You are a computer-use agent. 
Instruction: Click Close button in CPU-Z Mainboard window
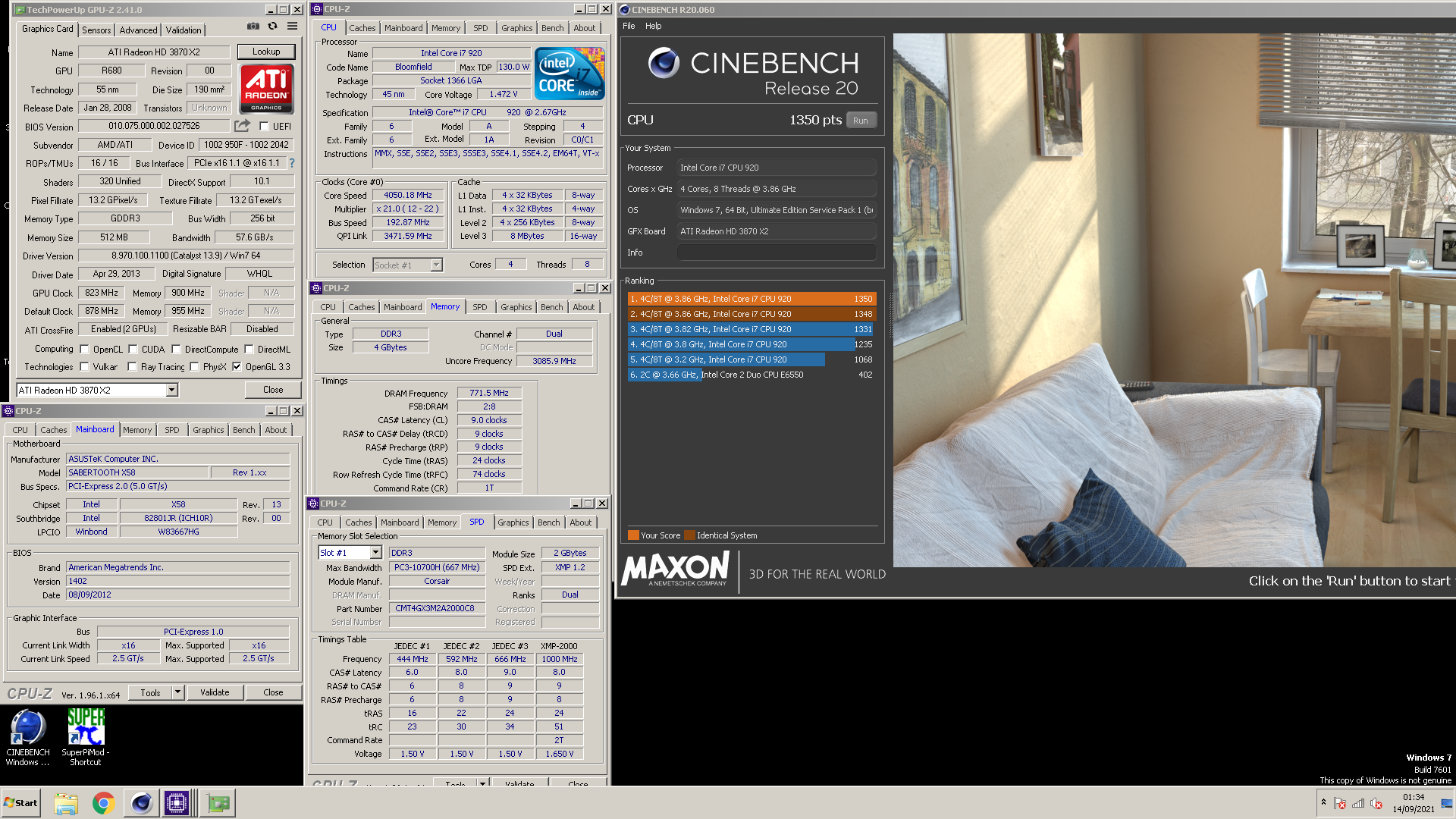coord(273,692)
